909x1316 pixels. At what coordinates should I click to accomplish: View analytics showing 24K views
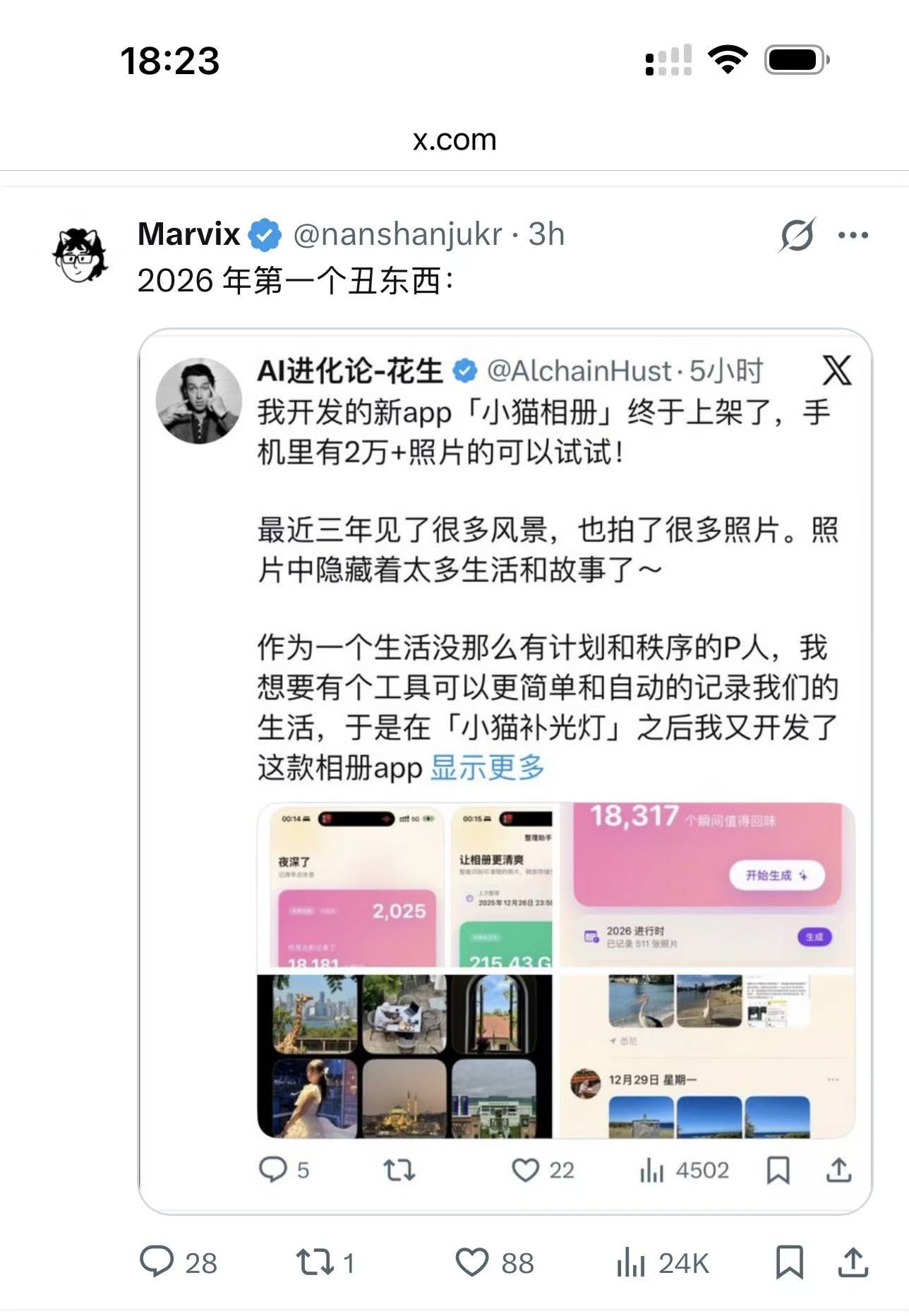(x=662, y=1262)
